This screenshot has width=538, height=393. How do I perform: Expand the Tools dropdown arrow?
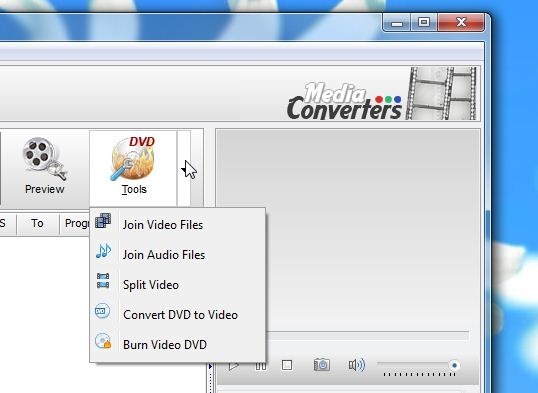point(184,168)
